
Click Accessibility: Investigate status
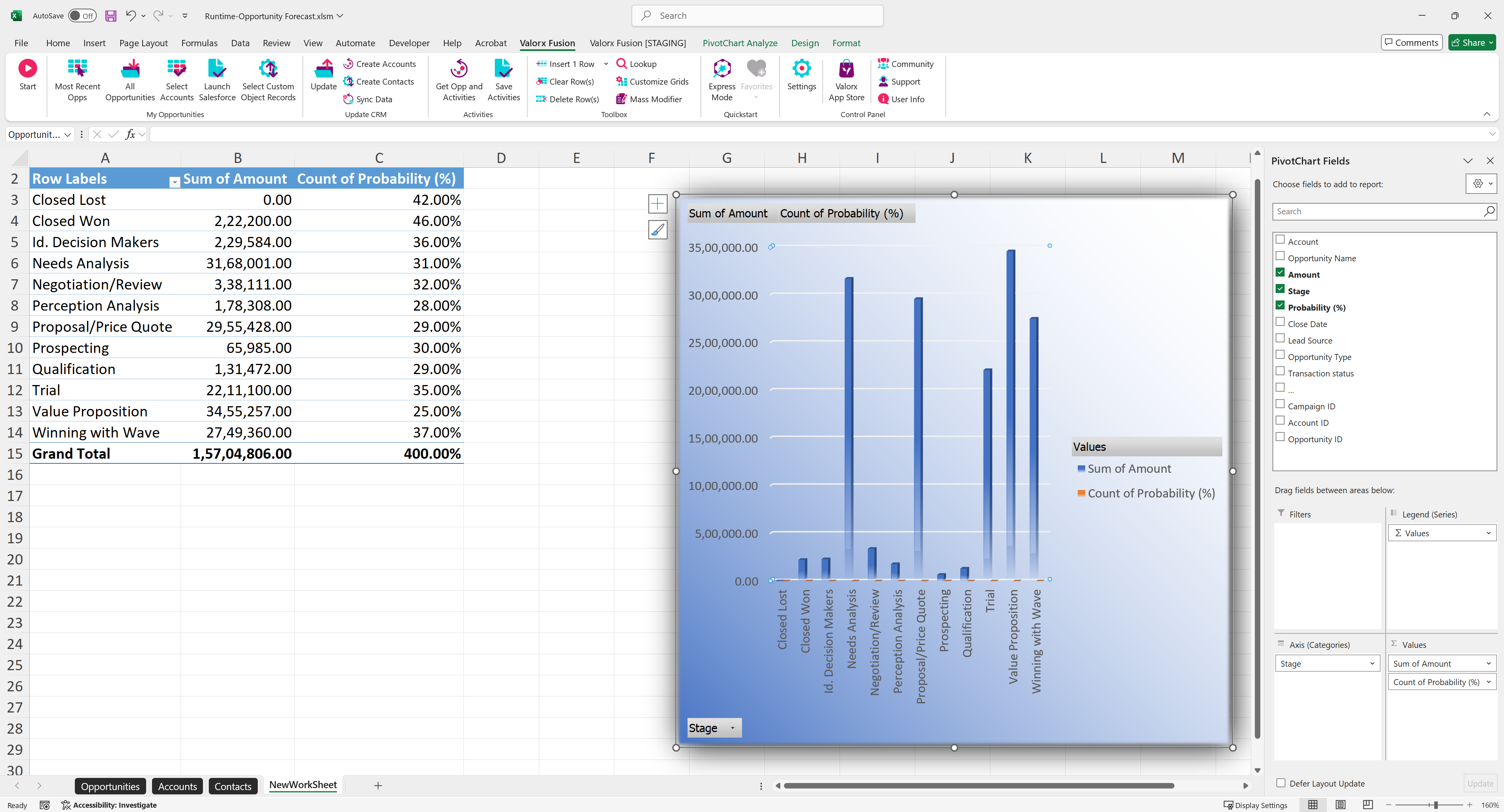[109, 805]
